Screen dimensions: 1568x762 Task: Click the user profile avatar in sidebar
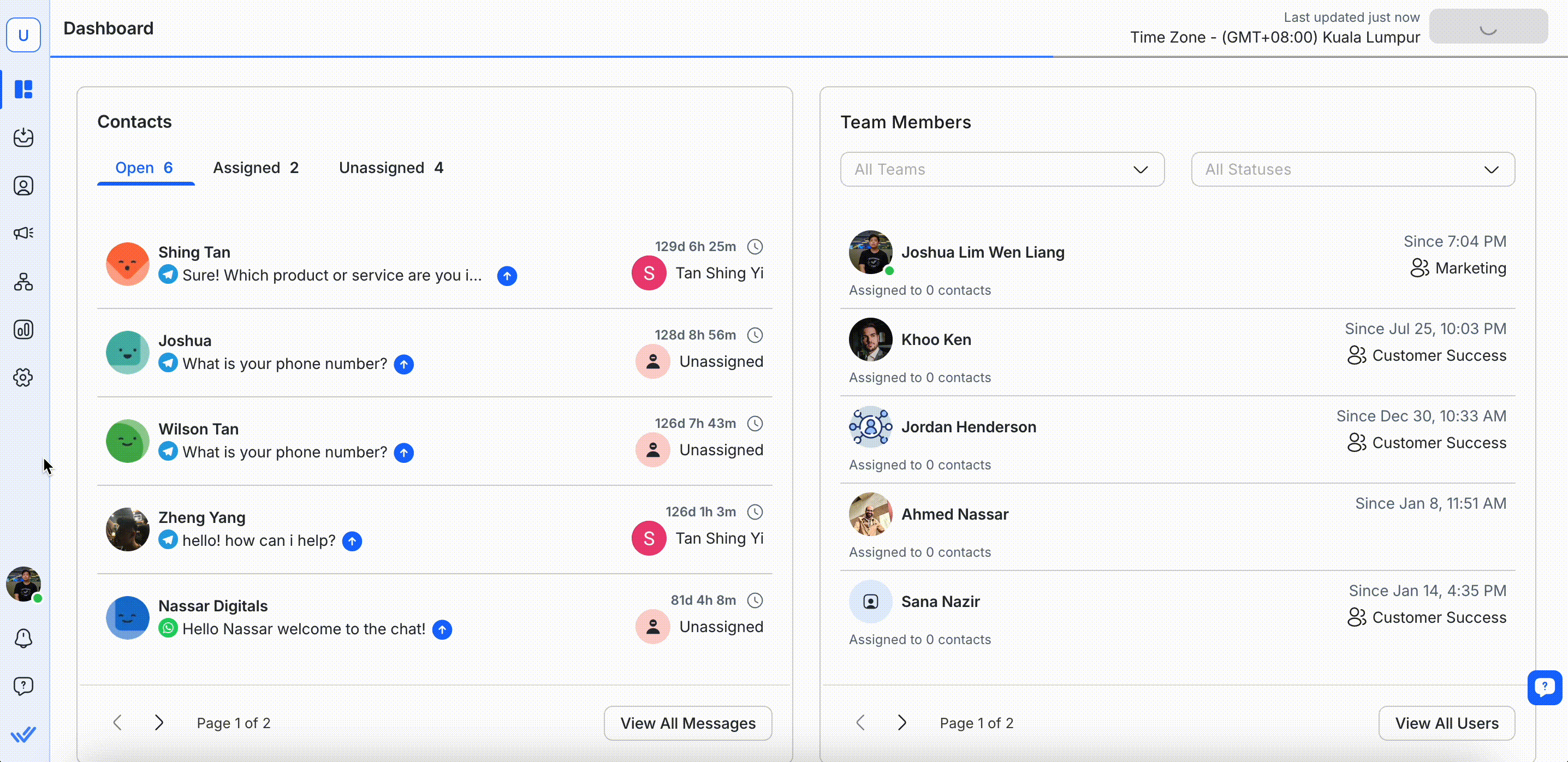[23, 584]
